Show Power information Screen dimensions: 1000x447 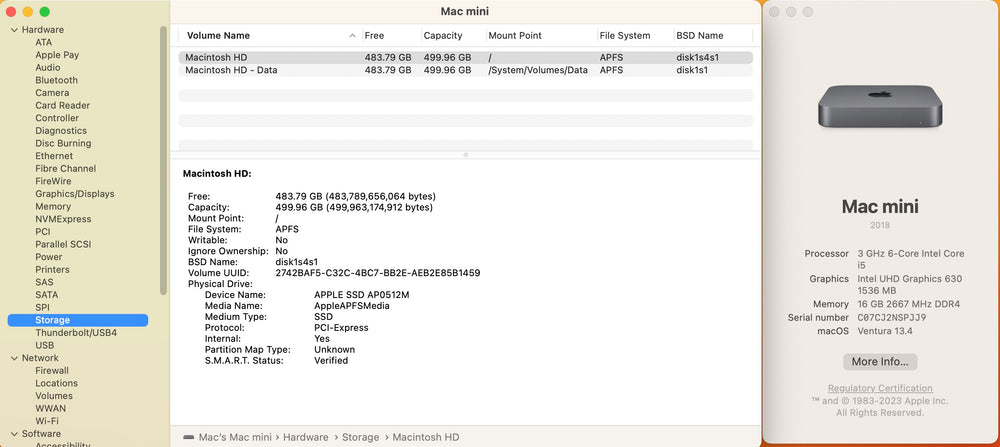48,257
